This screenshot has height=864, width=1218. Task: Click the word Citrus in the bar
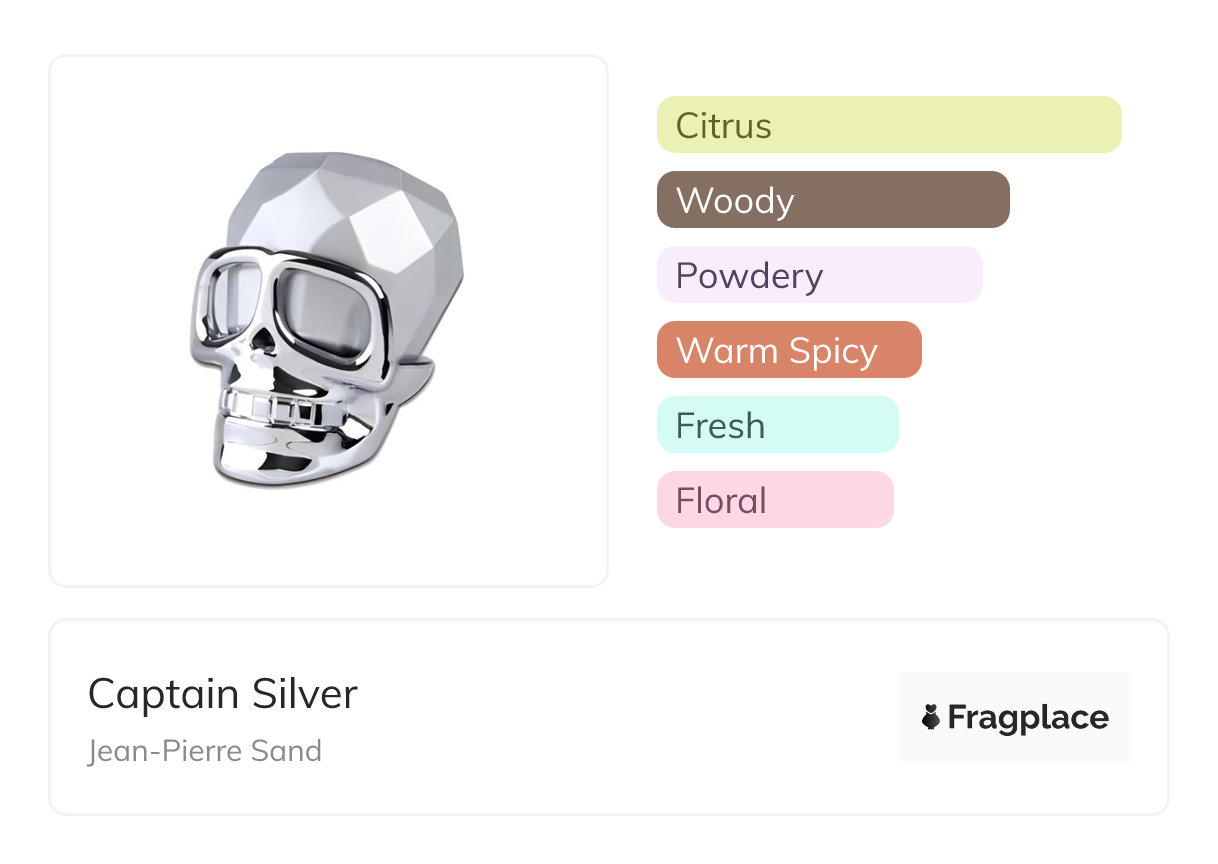(x=723, y=126)
